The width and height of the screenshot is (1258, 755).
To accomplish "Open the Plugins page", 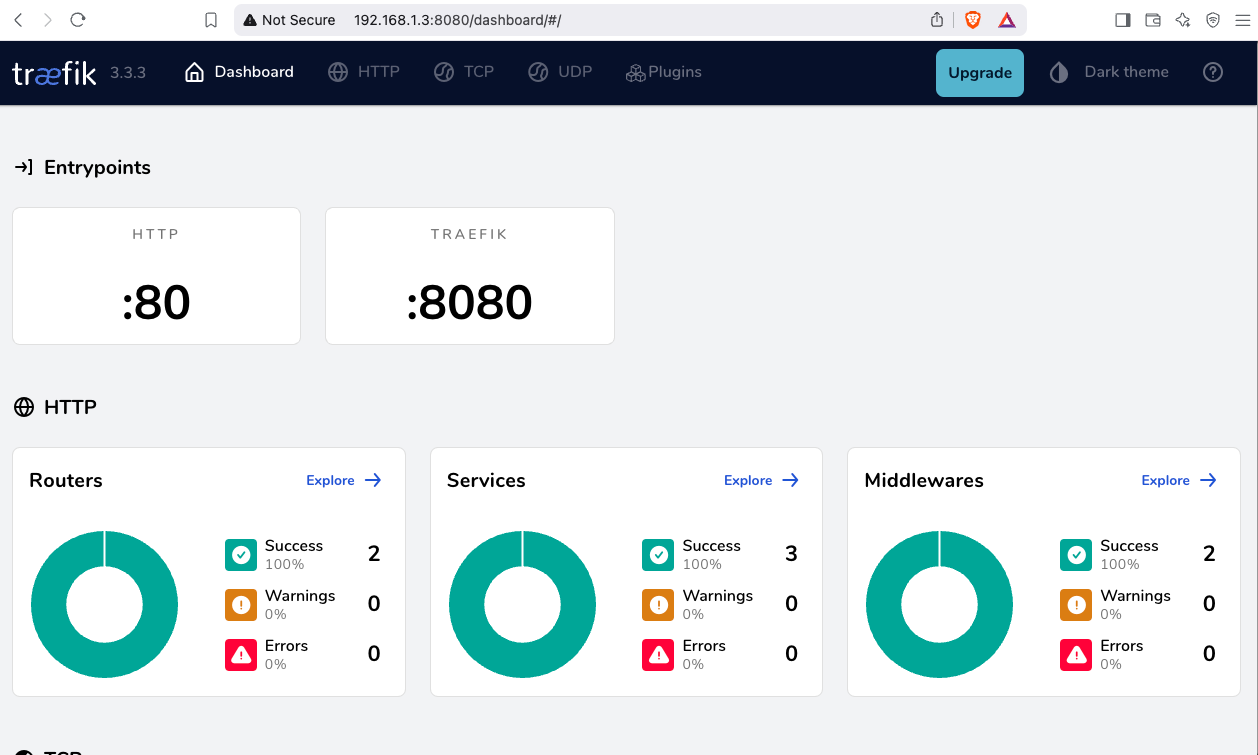I will (x=663, y=72).
